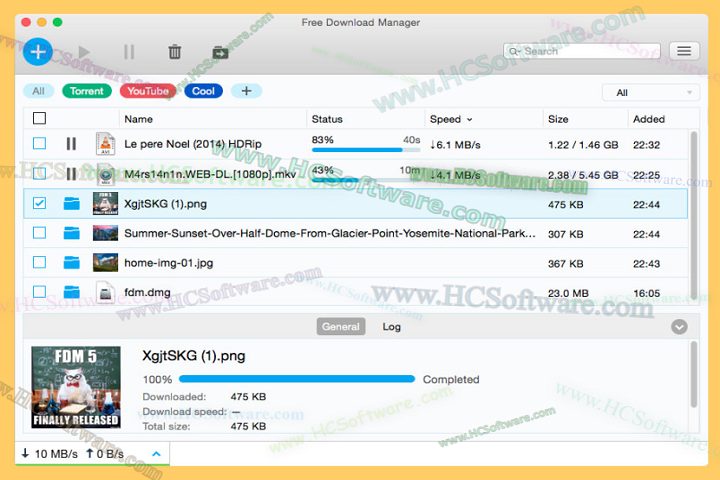
Task: Select the fdm.dmg file name
Action: click(x=147, y=292)
